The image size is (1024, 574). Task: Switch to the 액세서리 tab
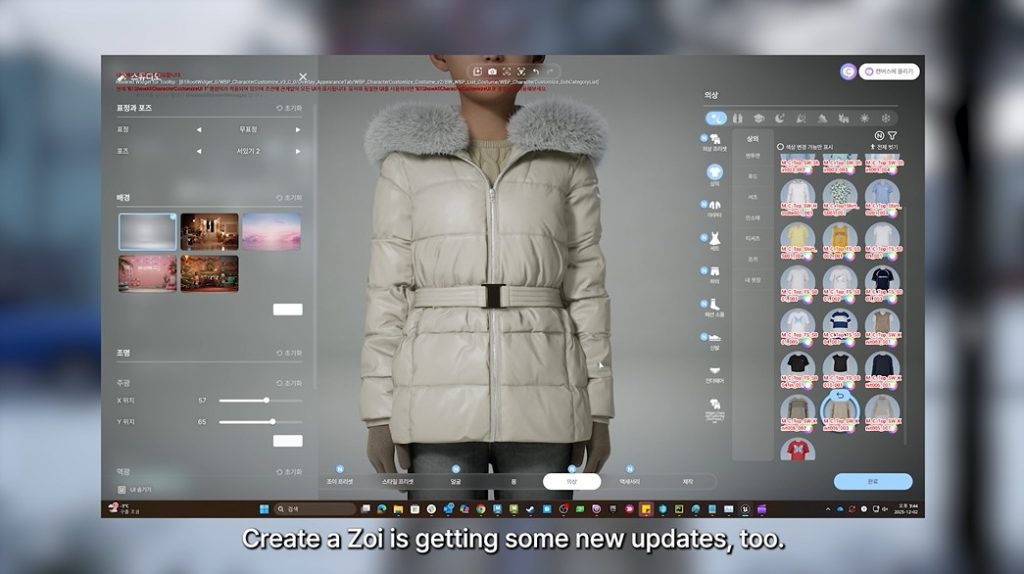point(630,481)
